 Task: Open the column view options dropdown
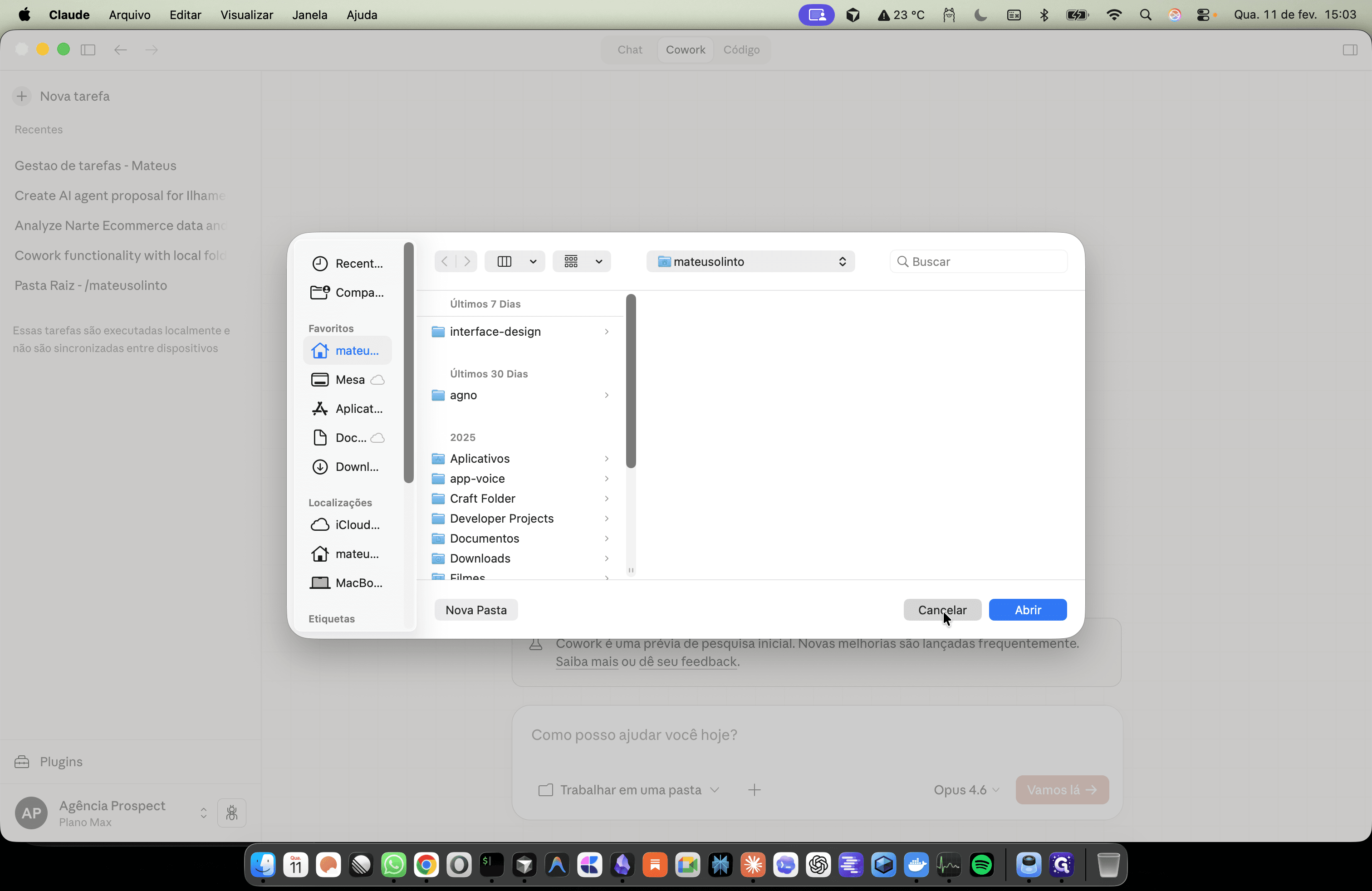(x=514, y=261)
